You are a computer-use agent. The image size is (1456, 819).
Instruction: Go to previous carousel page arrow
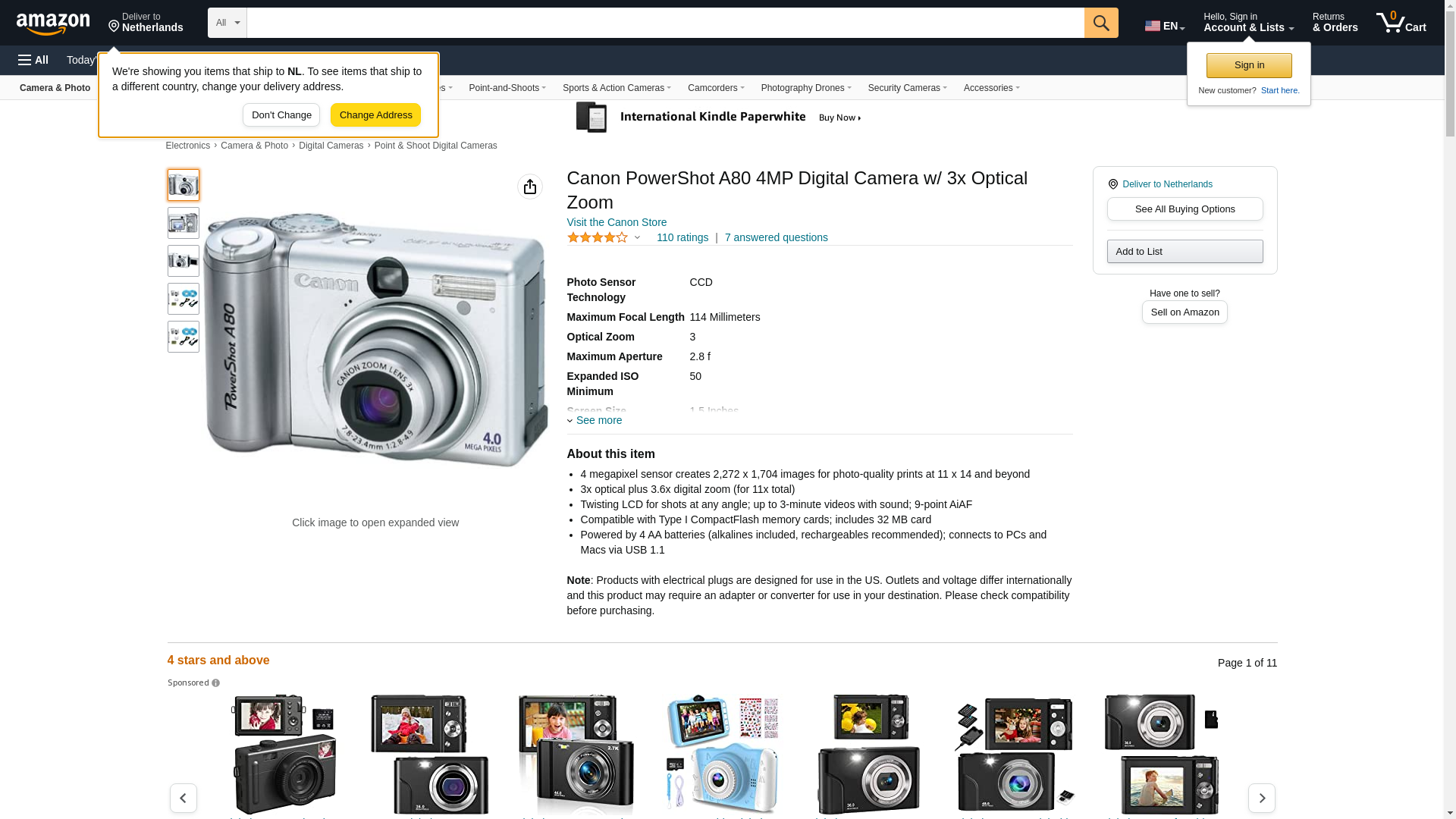tap(184, 798)
